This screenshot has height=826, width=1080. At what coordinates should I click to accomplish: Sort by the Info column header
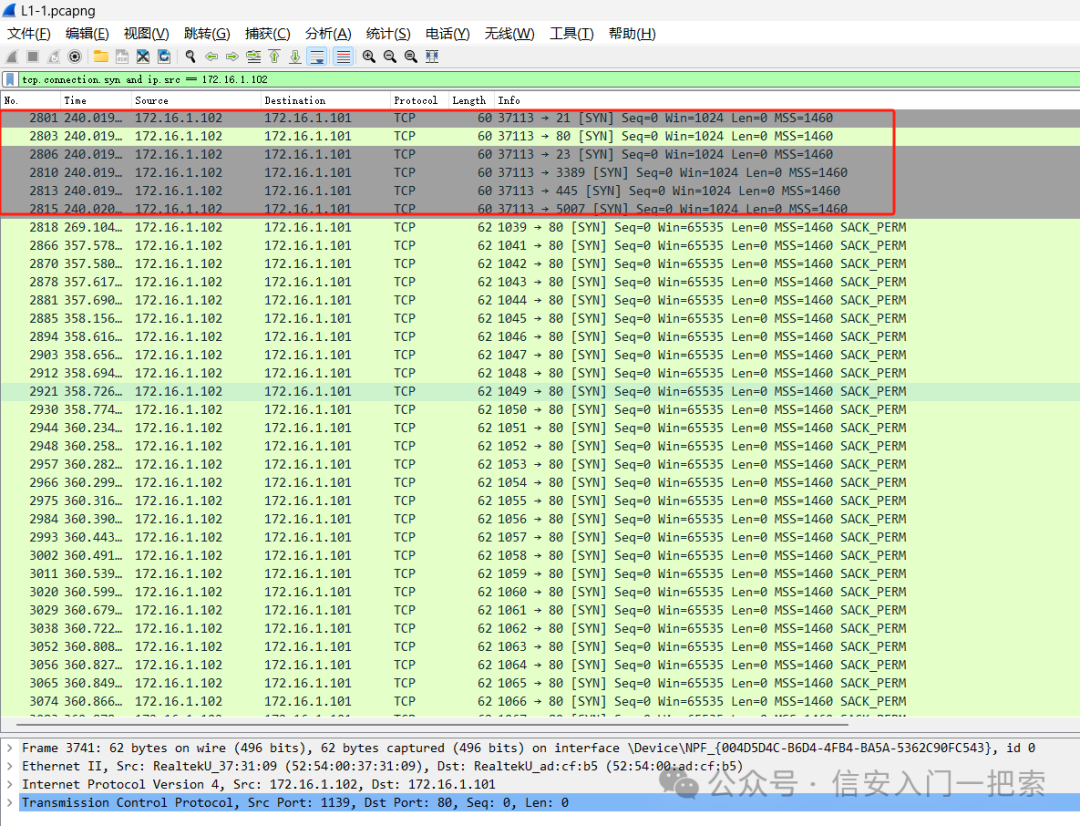pyautogui.click(x=787, y=101)
